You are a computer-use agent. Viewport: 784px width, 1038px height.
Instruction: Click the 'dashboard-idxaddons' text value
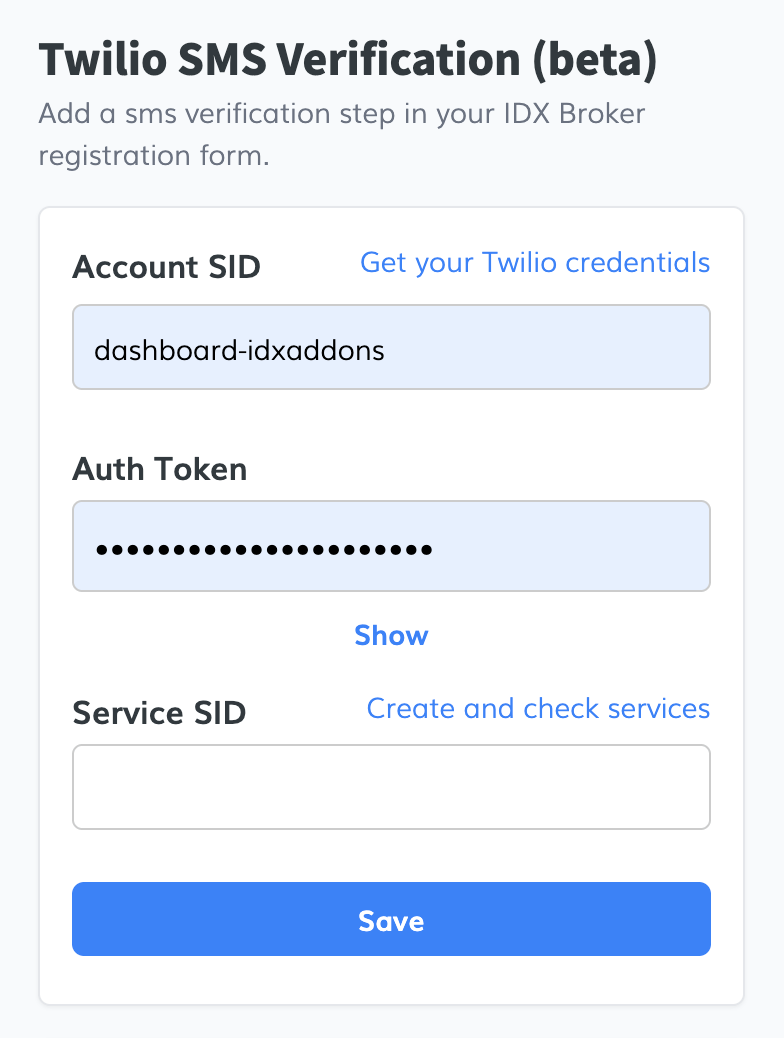click(239, 350)
